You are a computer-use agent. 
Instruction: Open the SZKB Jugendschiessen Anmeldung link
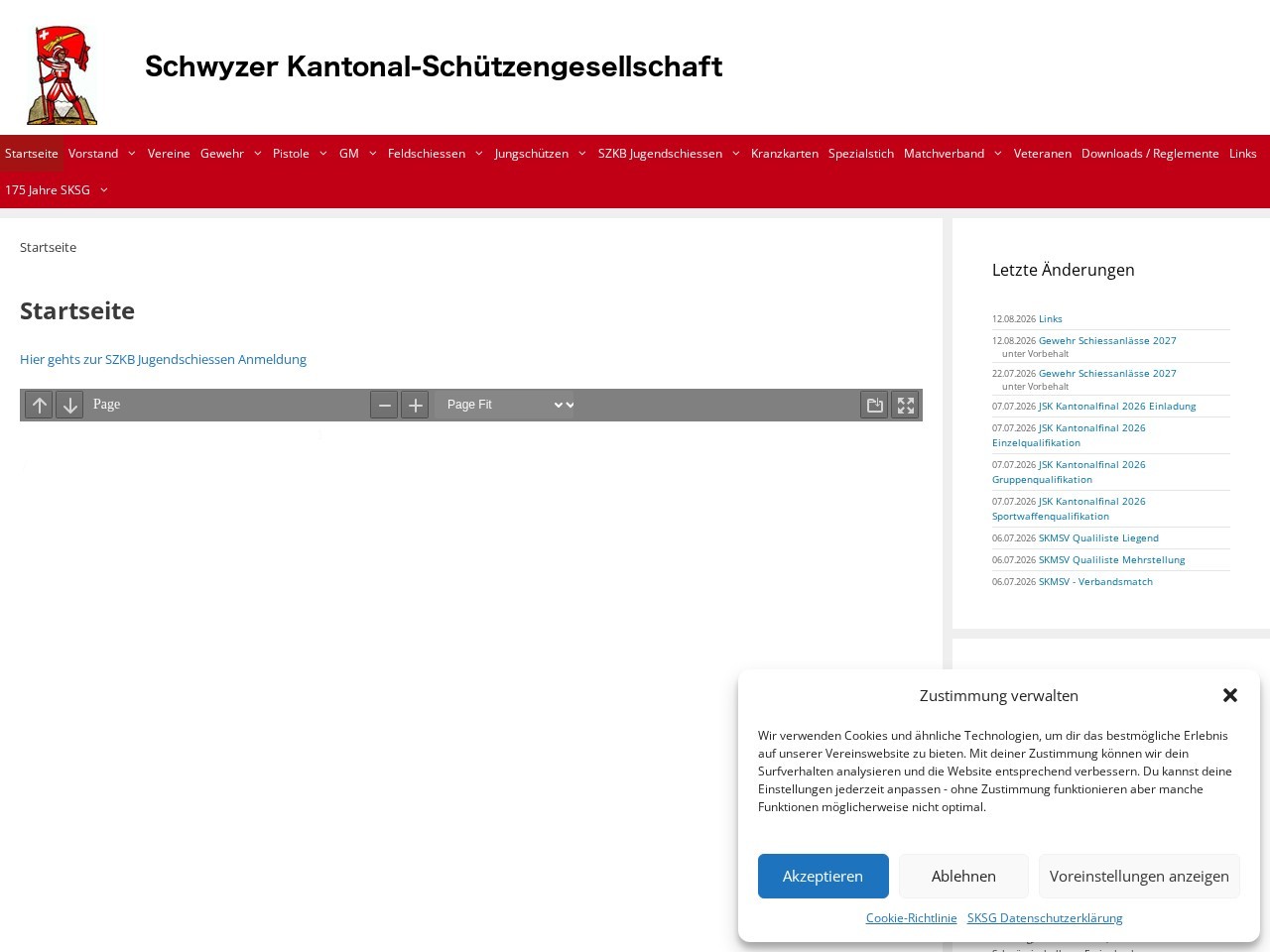pos(163,359)
